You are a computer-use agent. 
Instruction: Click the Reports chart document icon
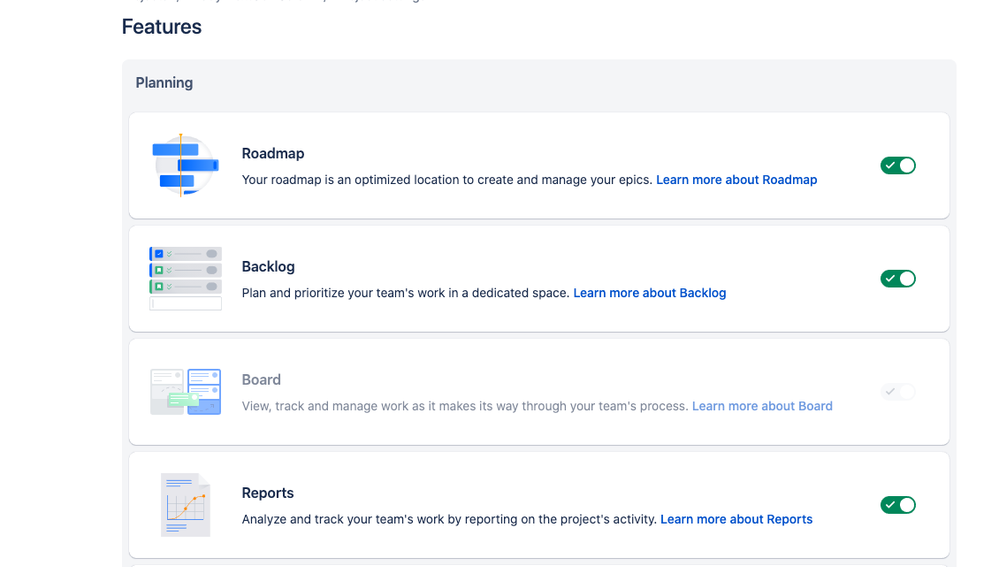coord(185,505)
